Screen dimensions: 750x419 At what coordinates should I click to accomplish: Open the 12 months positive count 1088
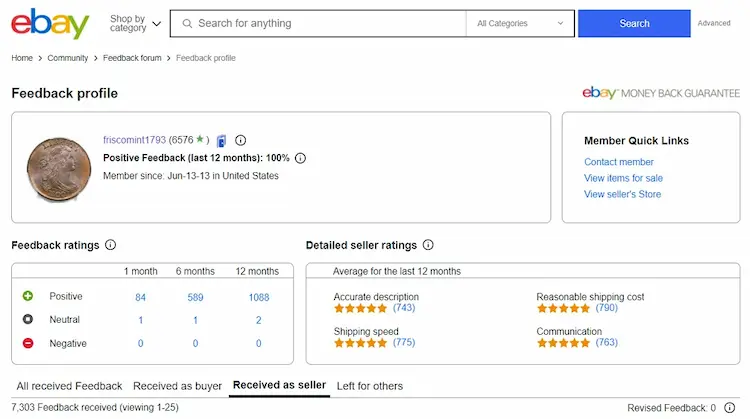click(x=258, y=296)
